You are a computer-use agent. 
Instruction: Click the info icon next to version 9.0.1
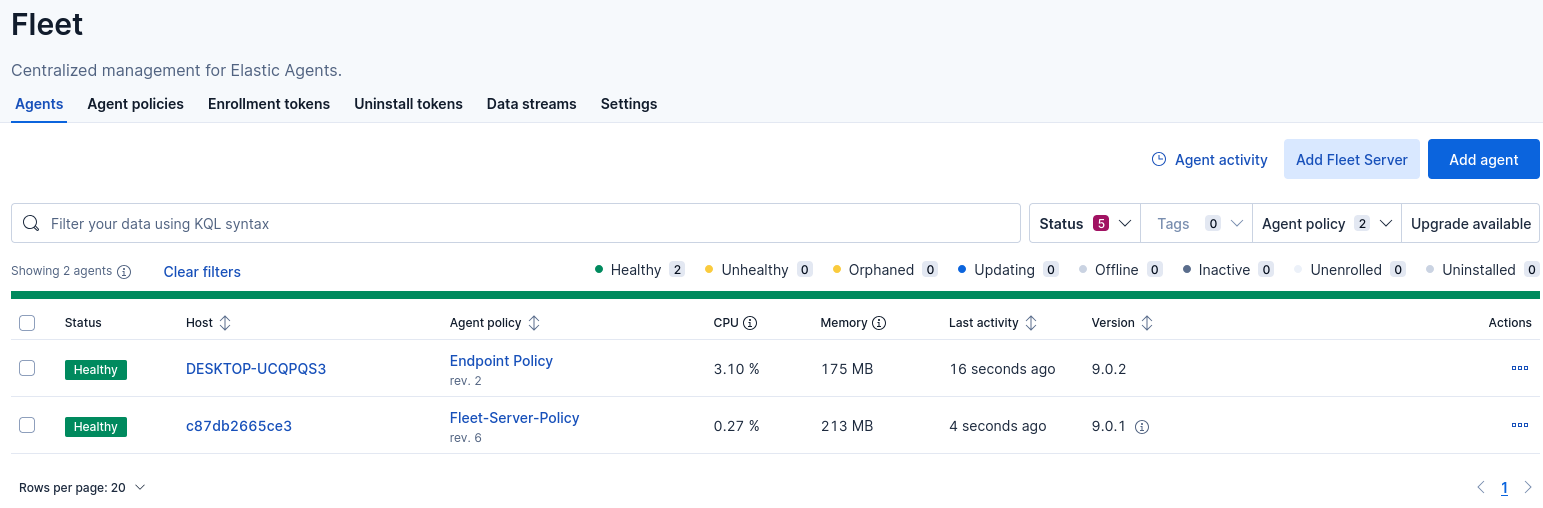pos(1142,426)
